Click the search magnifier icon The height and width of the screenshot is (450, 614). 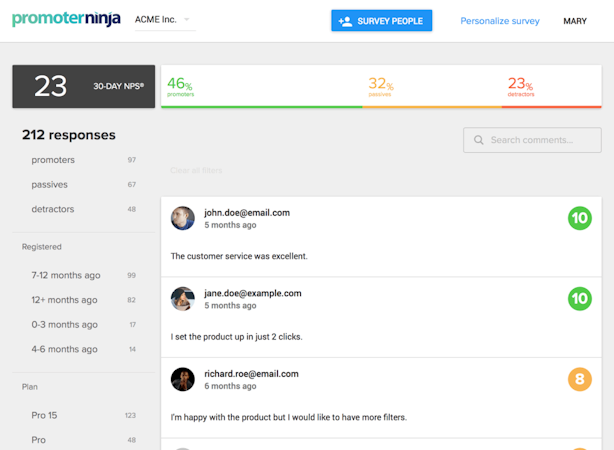pyautogui.click(x=479, y=140)
